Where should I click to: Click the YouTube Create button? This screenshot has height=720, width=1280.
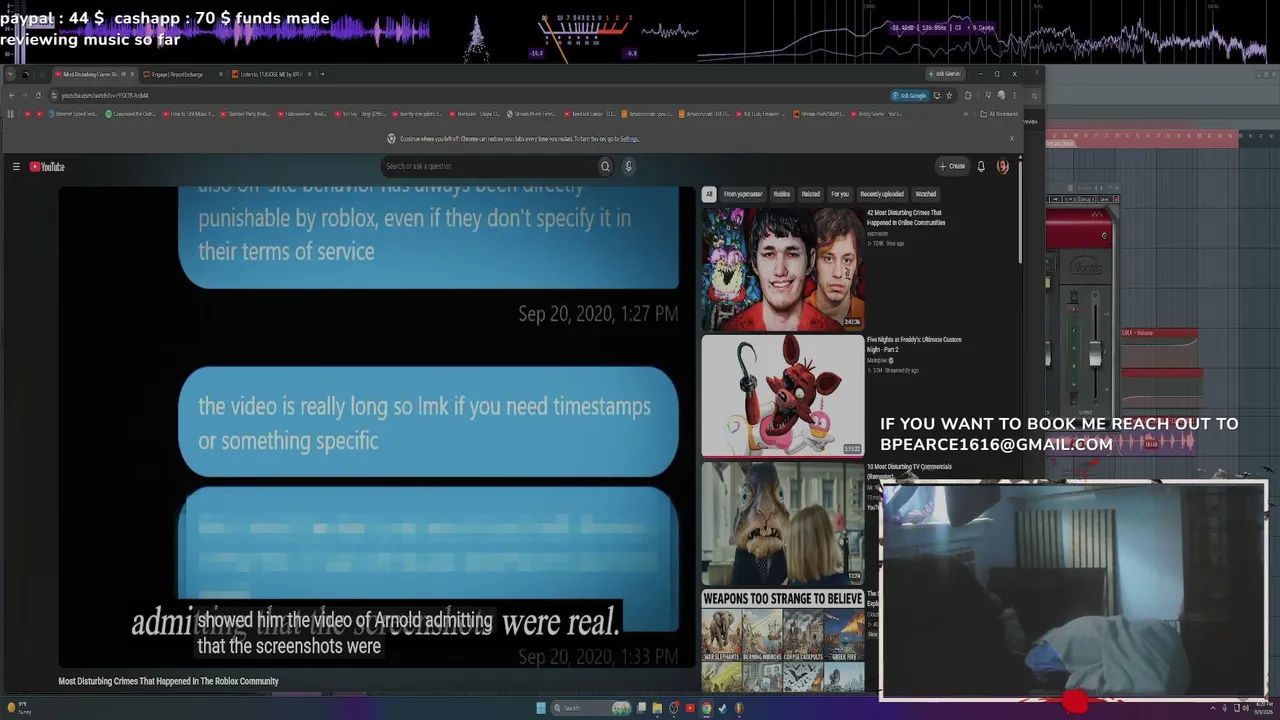(952, 166)
